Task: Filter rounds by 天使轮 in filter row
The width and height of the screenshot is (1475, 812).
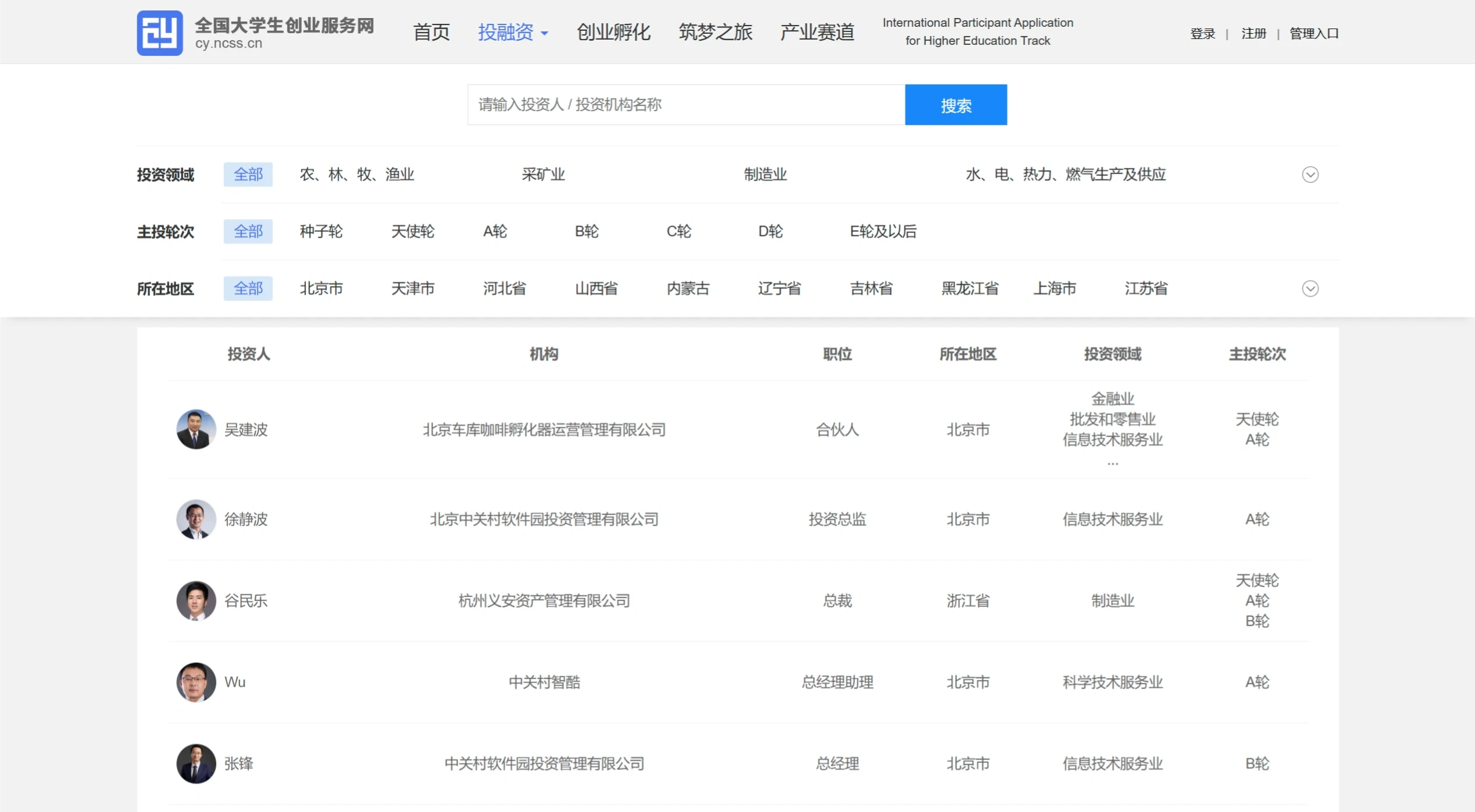Action: 413,232
